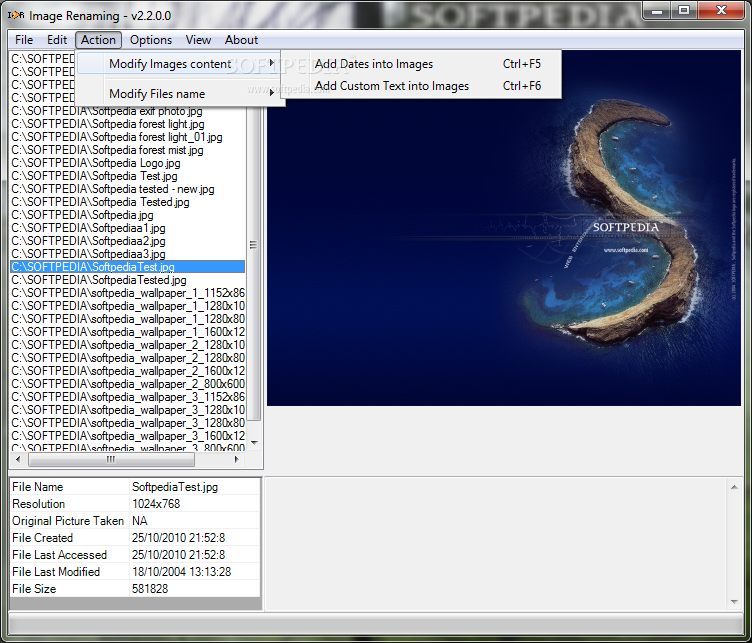Select Softpedia forest light_01.jpg

(x=128, y=137)
